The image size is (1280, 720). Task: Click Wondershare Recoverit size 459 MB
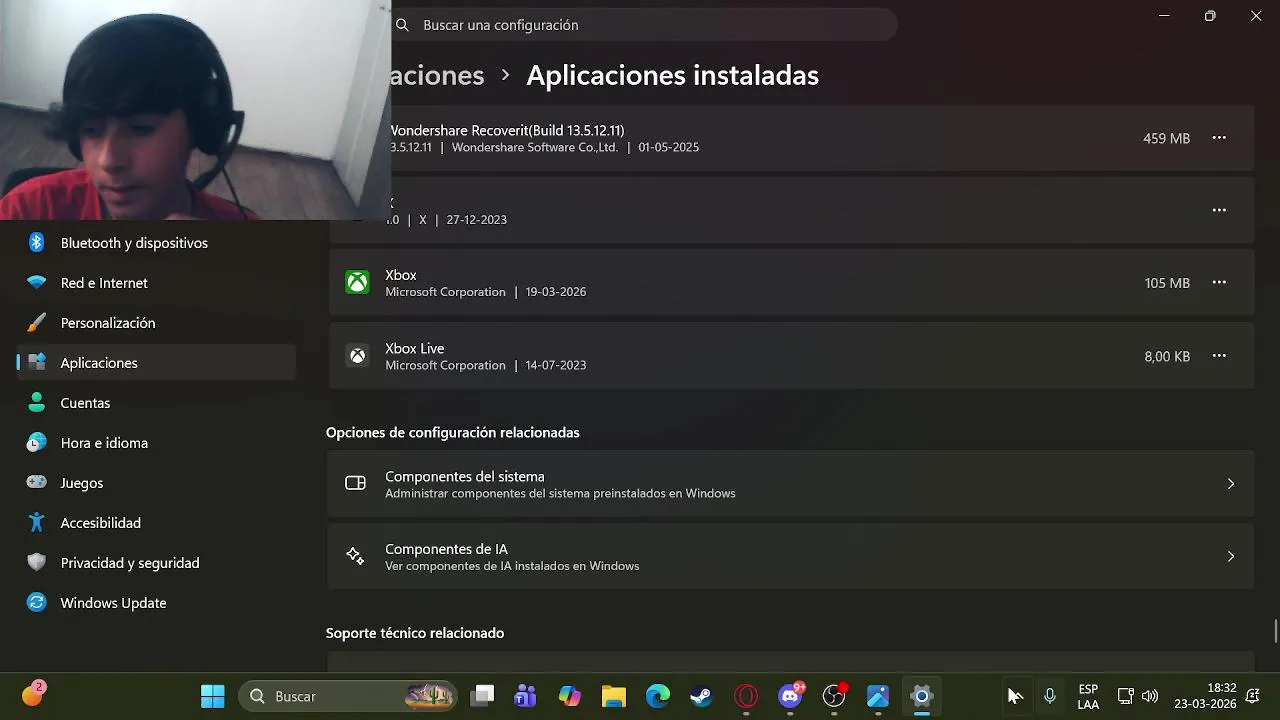pyautogui.click(x=1166, y=138)
